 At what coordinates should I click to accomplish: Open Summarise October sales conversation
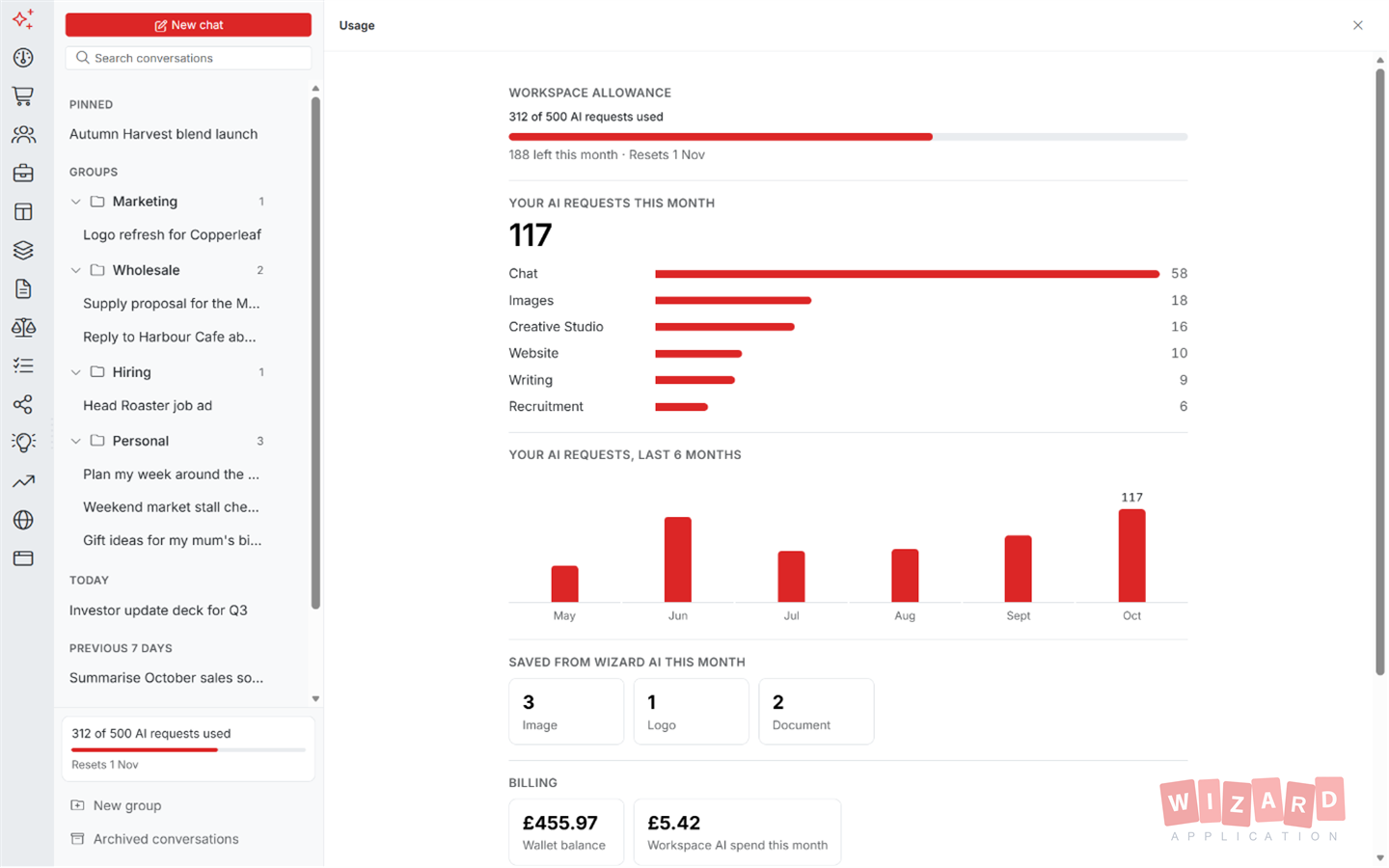167,677
